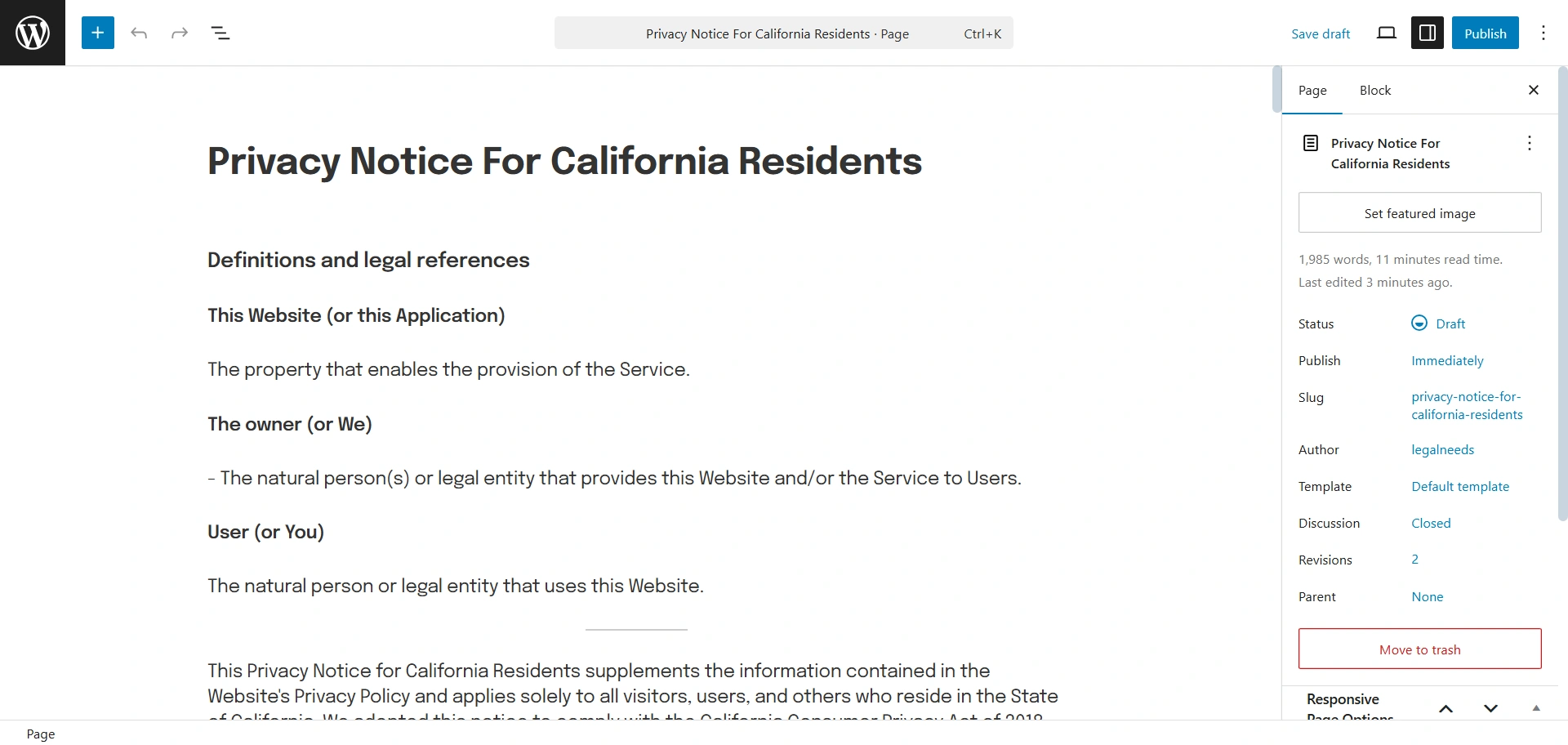Close the settings sidebar

tap(1534, 90)
